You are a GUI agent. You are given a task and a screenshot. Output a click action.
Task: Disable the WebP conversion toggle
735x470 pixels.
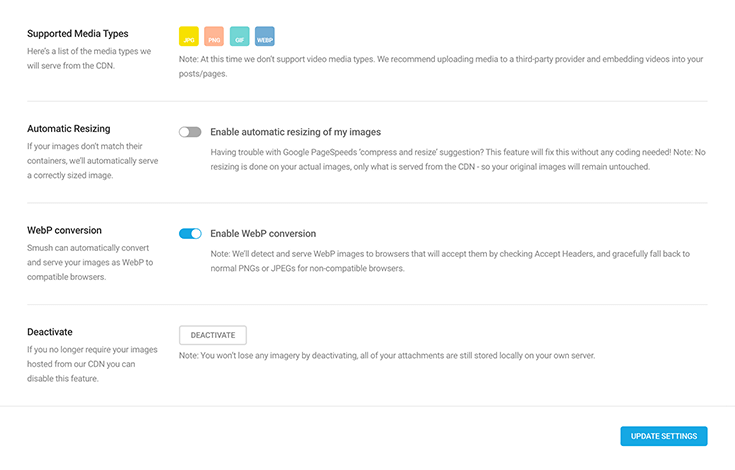pos(190,233)
